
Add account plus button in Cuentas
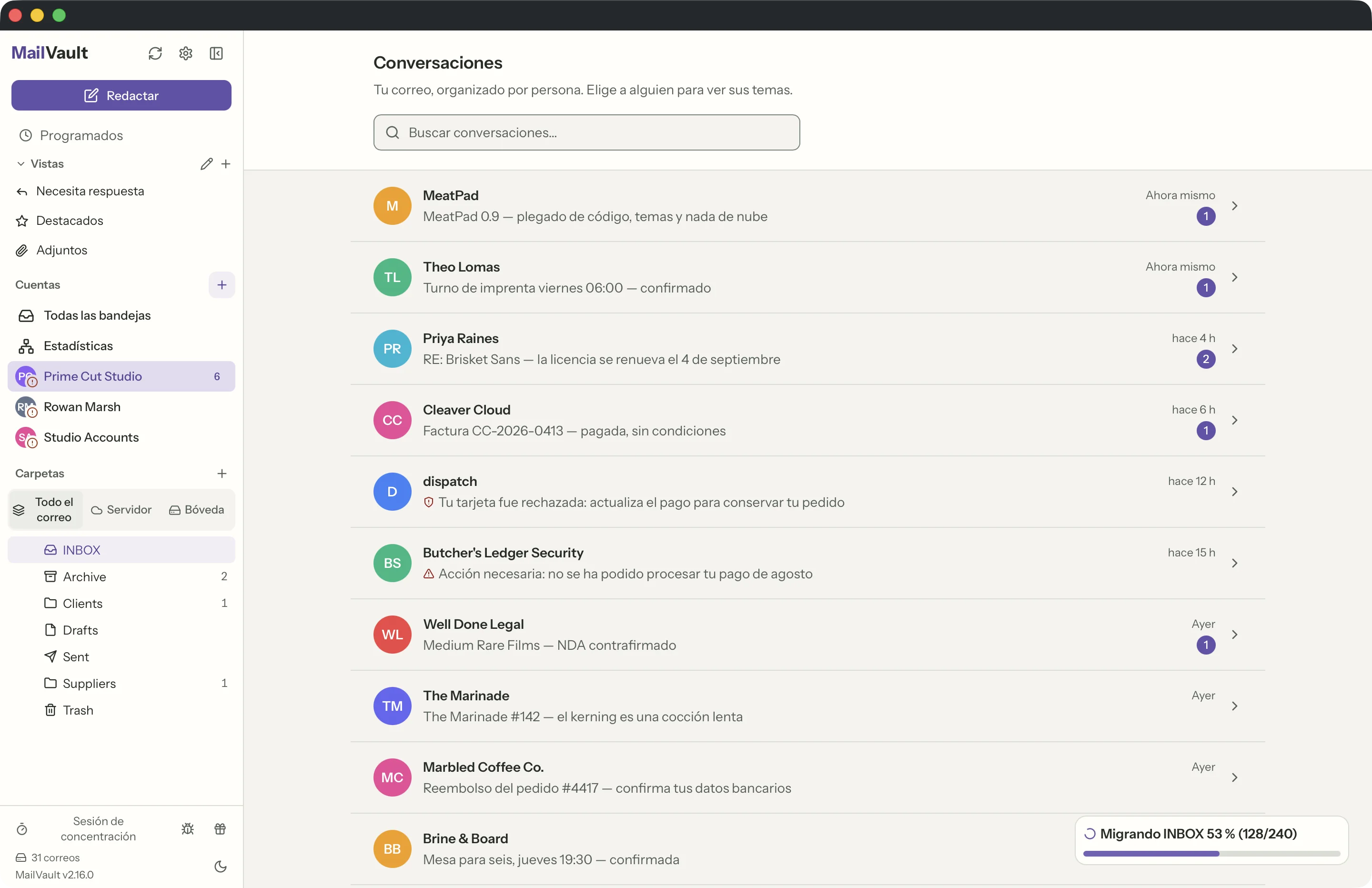(222, 285)
